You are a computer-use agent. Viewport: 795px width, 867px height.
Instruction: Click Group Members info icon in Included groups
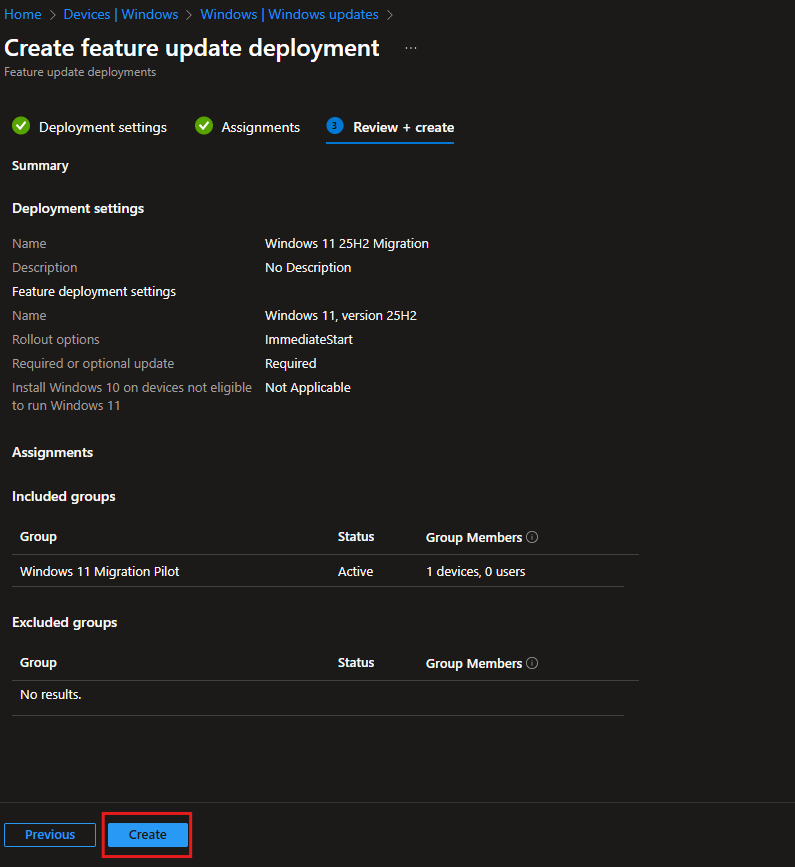coord(532,537)
